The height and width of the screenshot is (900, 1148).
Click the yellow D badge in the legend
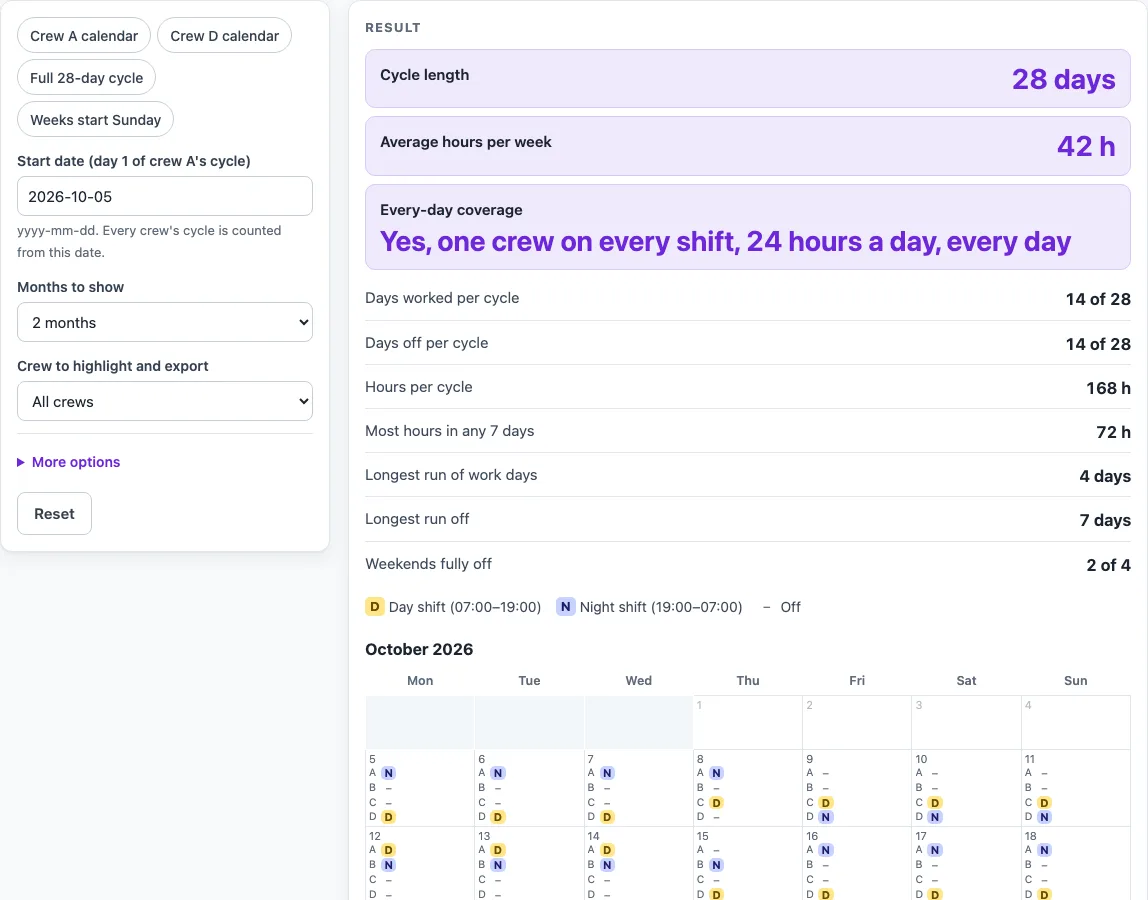click(x=374, y=606)
